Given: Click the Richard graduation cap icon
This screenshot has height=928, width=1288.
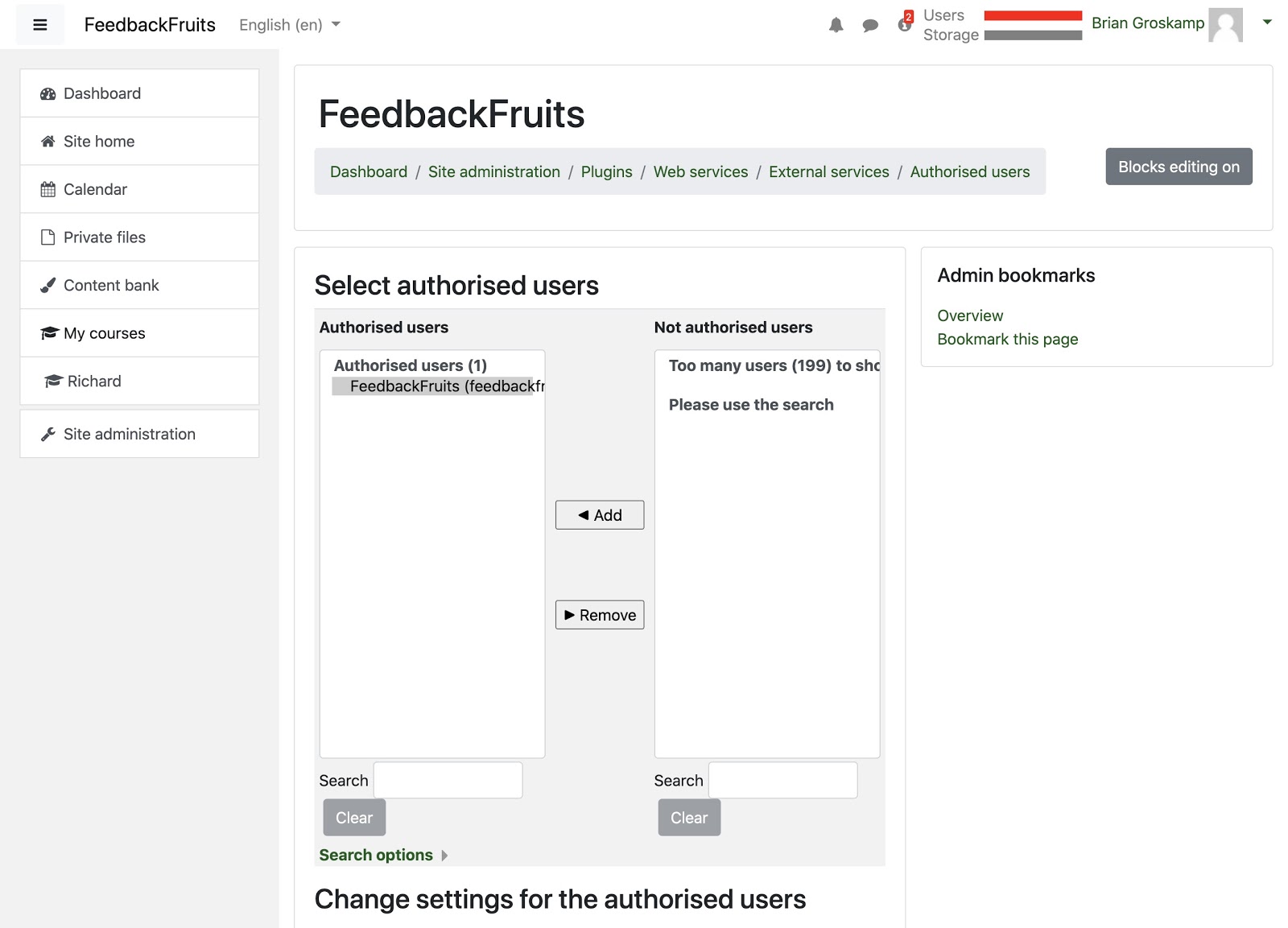Looking at the screenshot, I should [53, 381].
